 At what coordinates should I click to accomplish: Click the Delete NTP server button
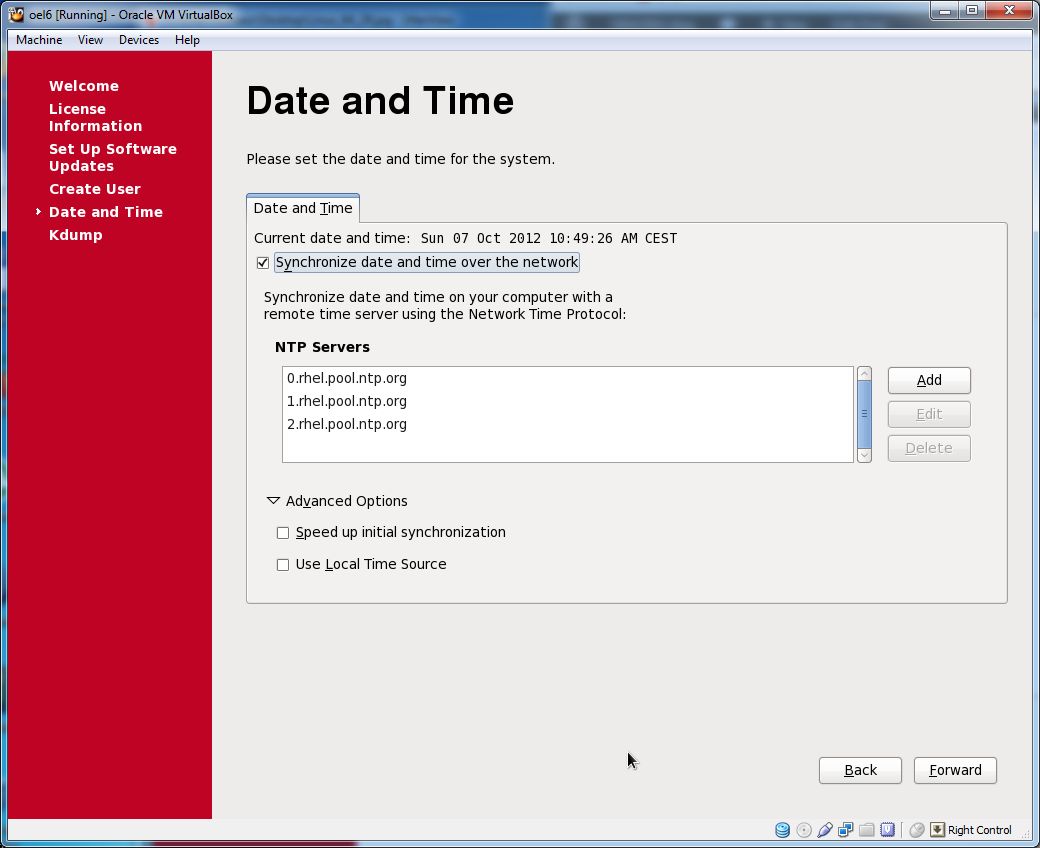pos(929,448)
